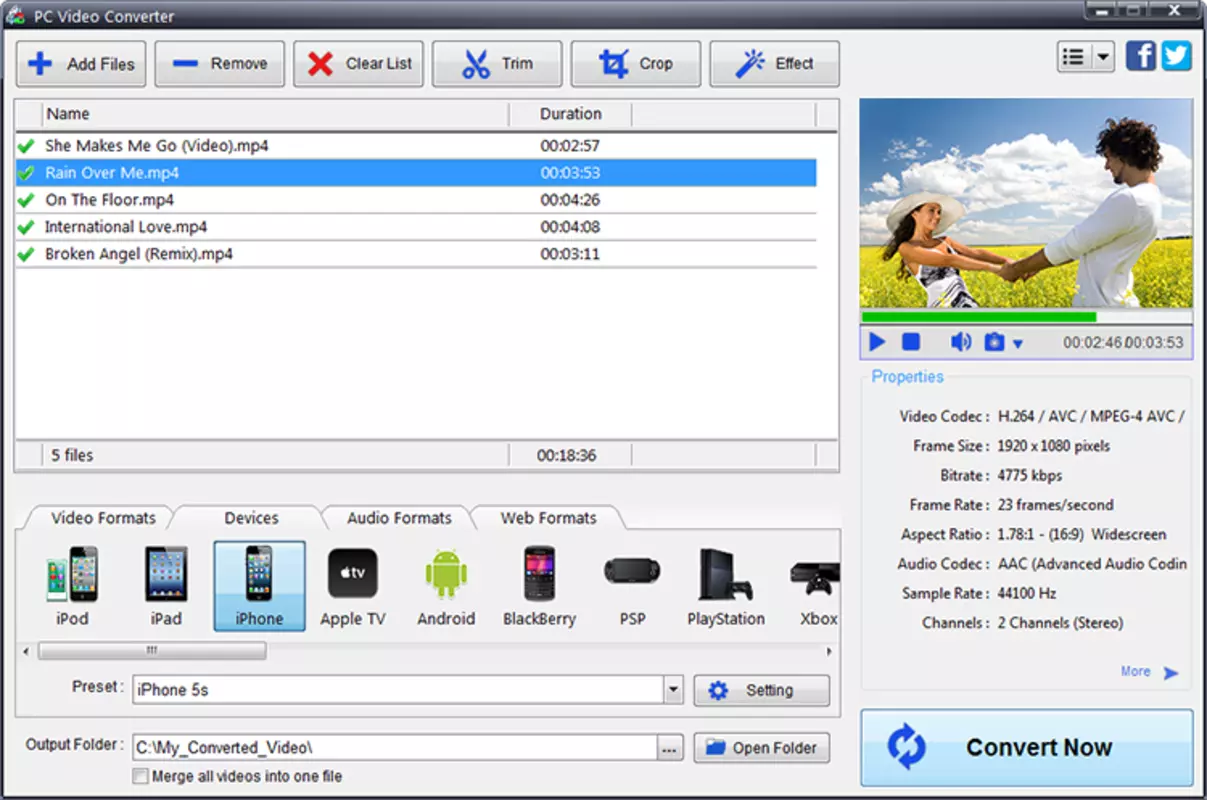Choose the Apple TV device icon
Viewport: 1207px width, 800px height.
tap(353, 587)
